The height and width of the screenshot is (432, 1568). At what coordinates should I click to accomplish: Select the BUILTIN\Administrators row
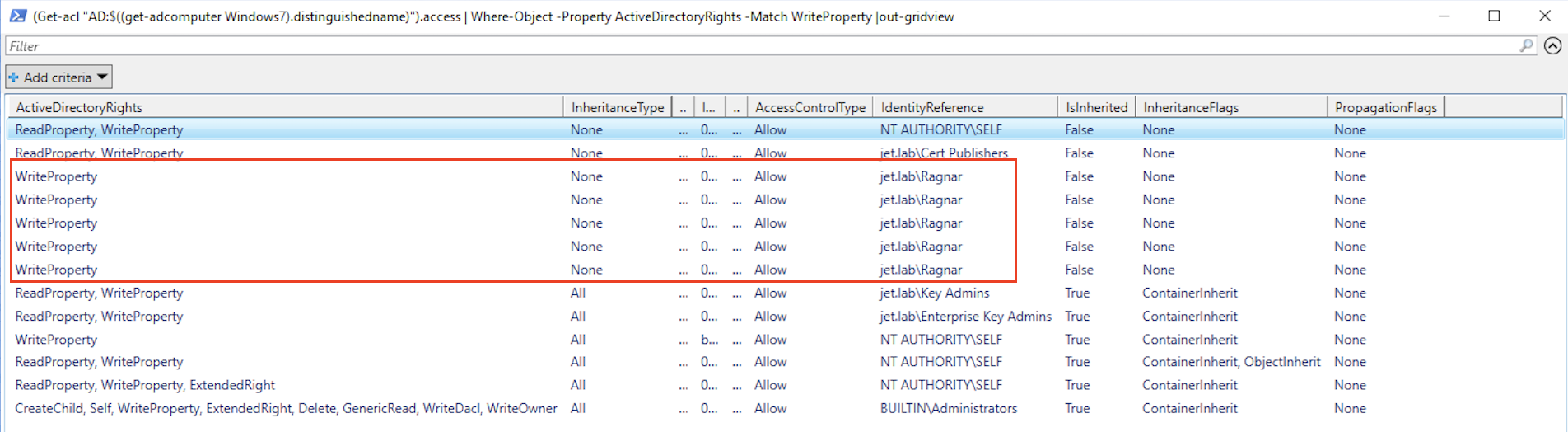[x=785, y=408]
